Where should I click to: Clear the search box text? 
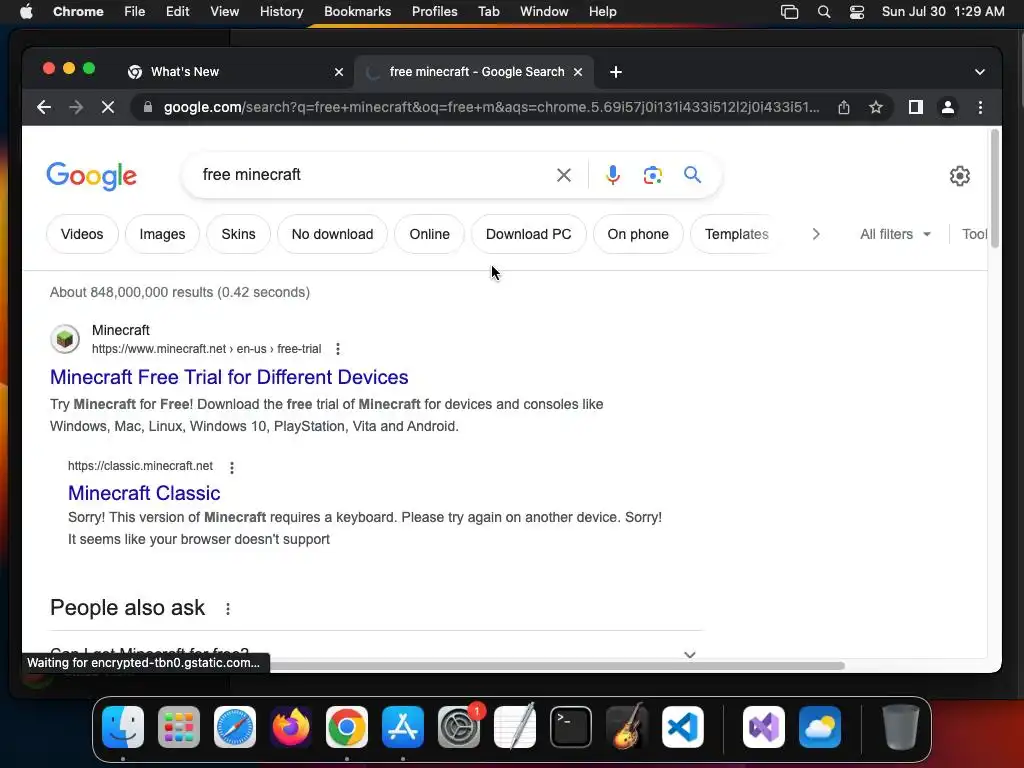[x=564, y=175]
